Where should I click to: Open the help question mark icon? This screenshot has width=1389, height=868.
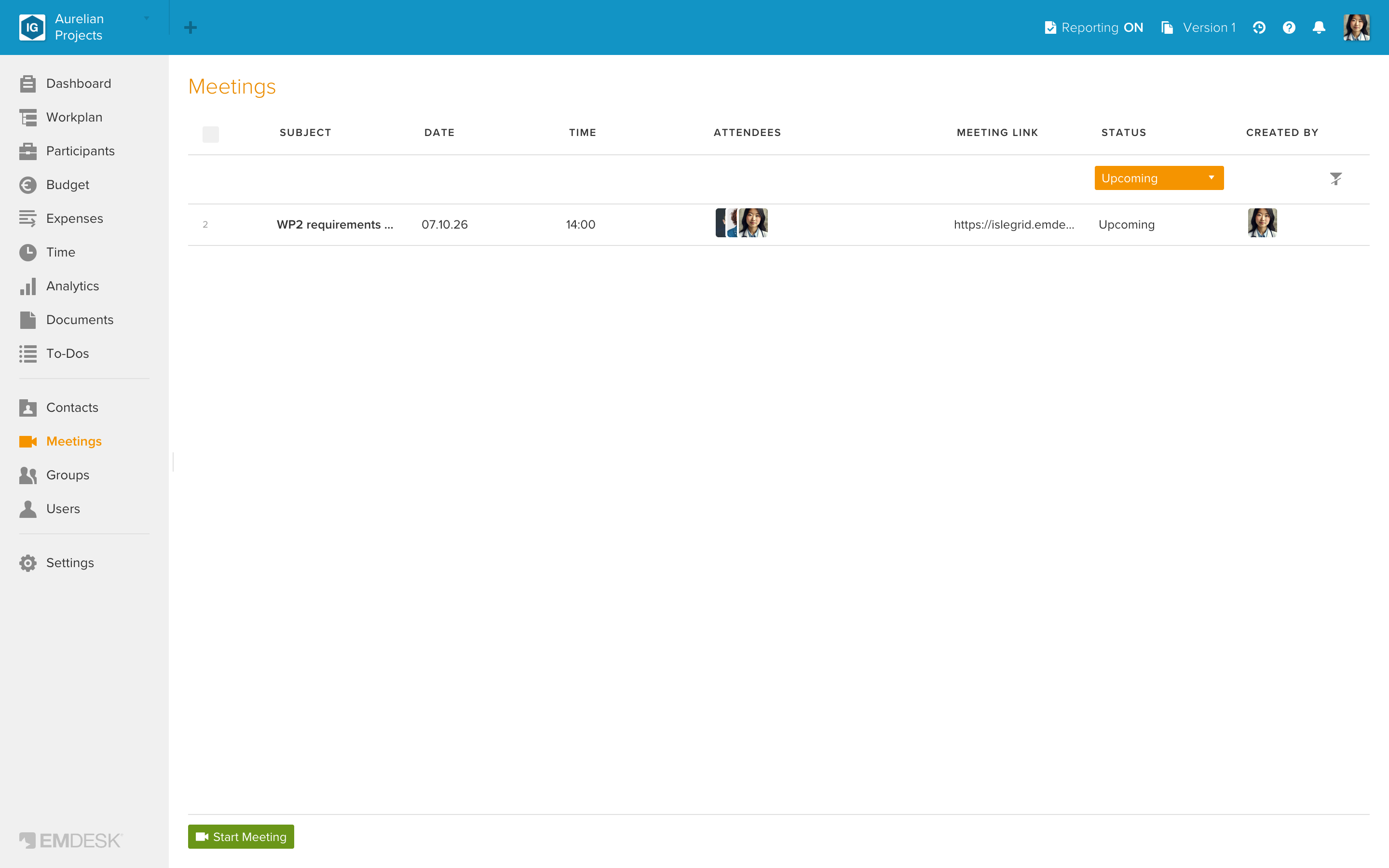pyautogui.click(x=1289, y=27)
